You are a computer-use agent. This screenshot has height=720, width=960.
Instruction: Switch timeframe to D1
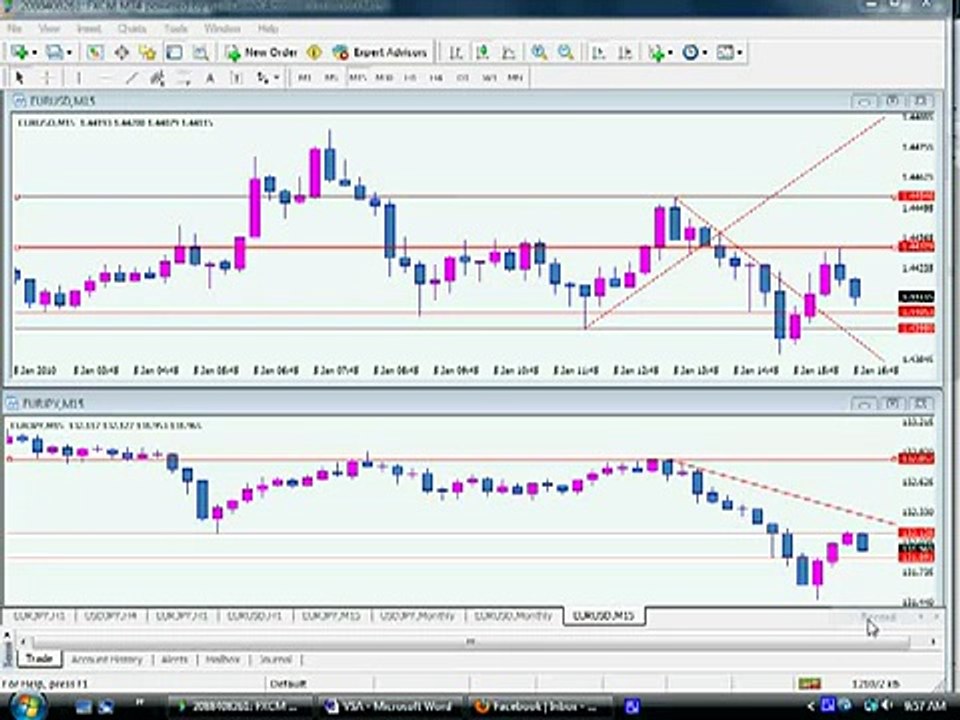tap(463, 78)
